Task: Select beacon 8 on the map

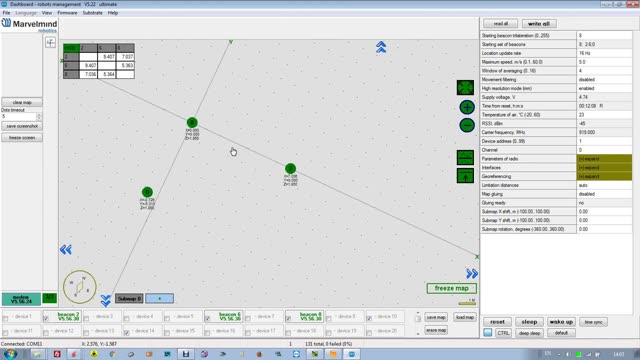Action: click(192, 122)
